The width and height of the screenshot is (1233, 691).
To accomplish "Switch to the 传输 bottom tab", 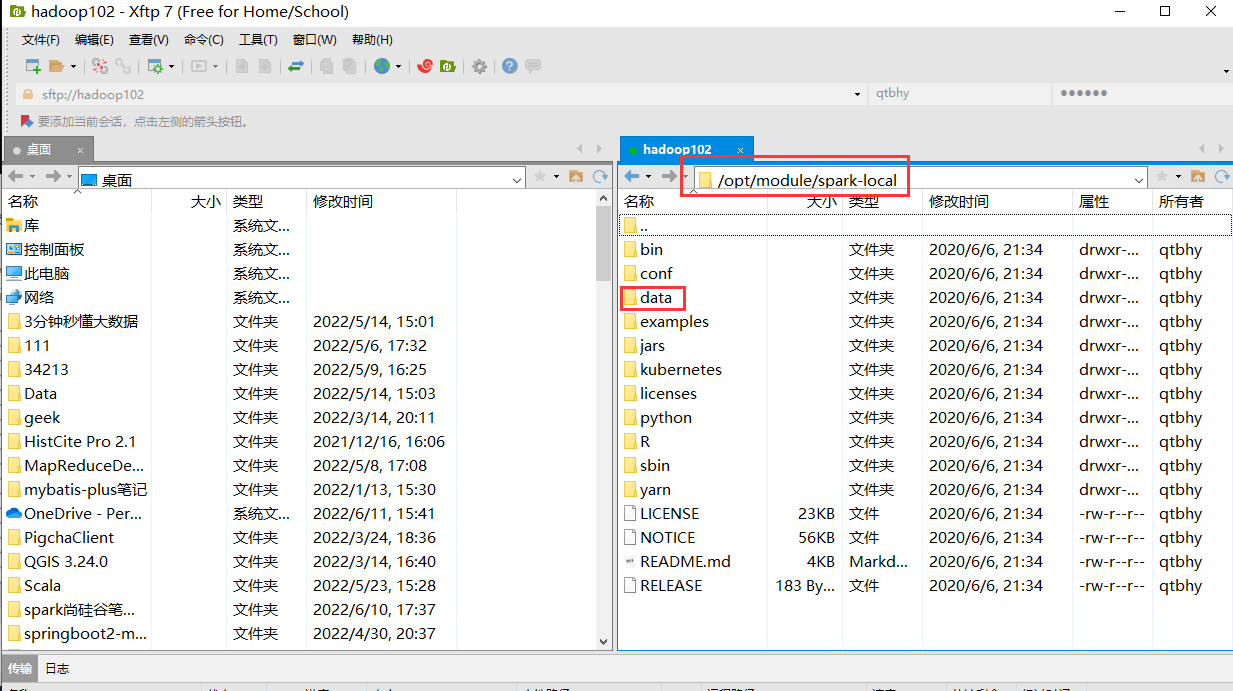I will [x=19, y=668].
